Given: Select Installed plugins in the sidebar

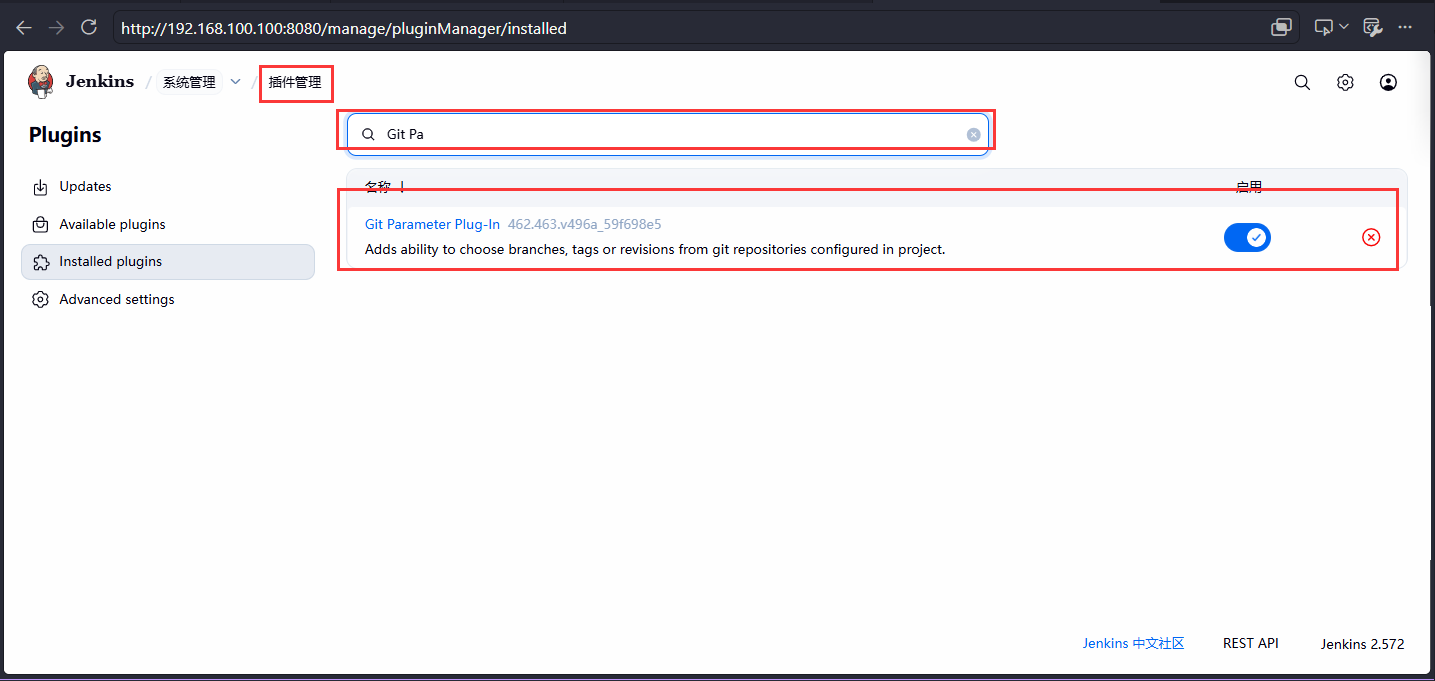Looking at the screenshot, I should [x=168, y=262].
